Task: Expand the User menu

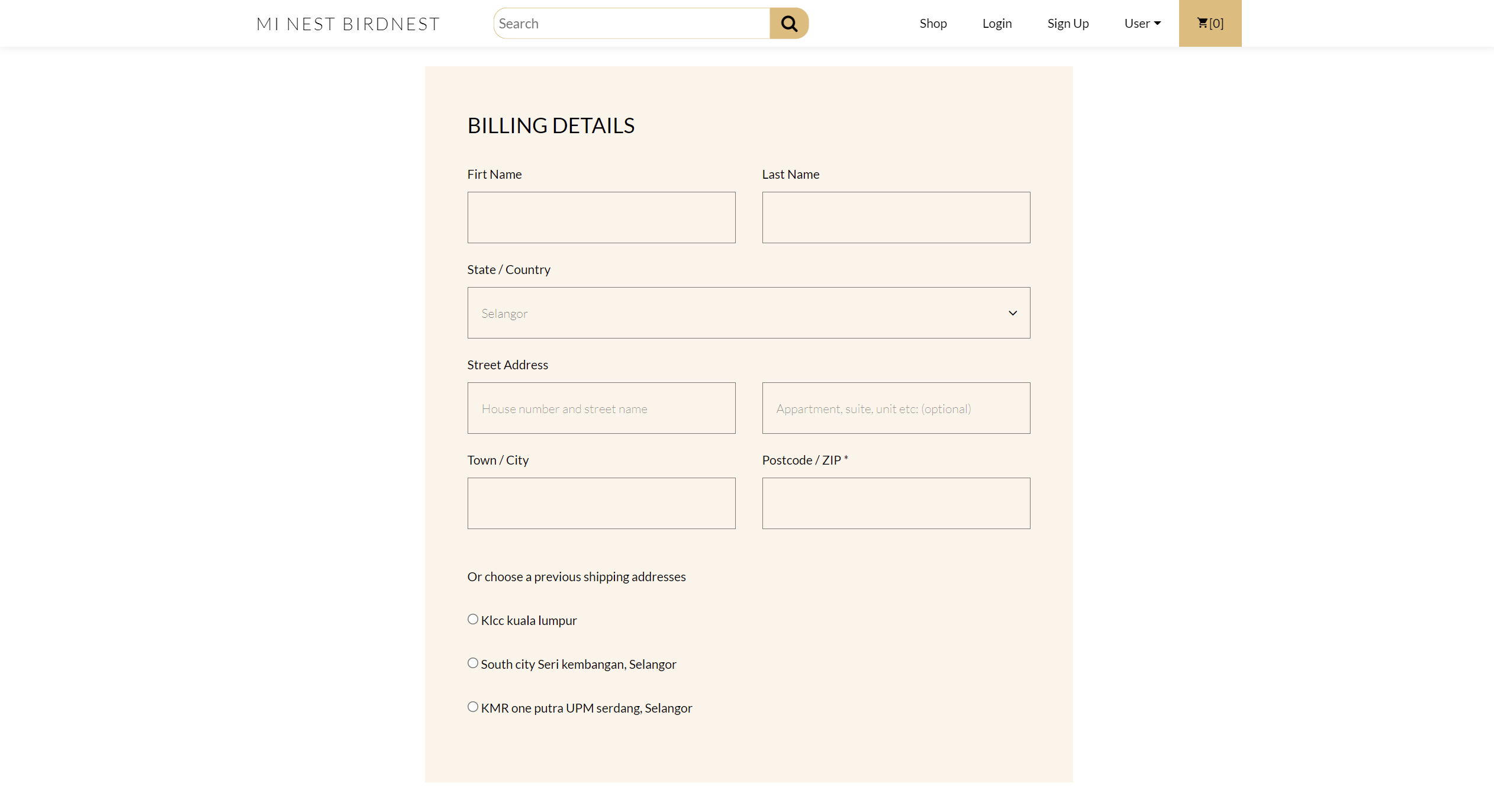Action: point(1142,23)
